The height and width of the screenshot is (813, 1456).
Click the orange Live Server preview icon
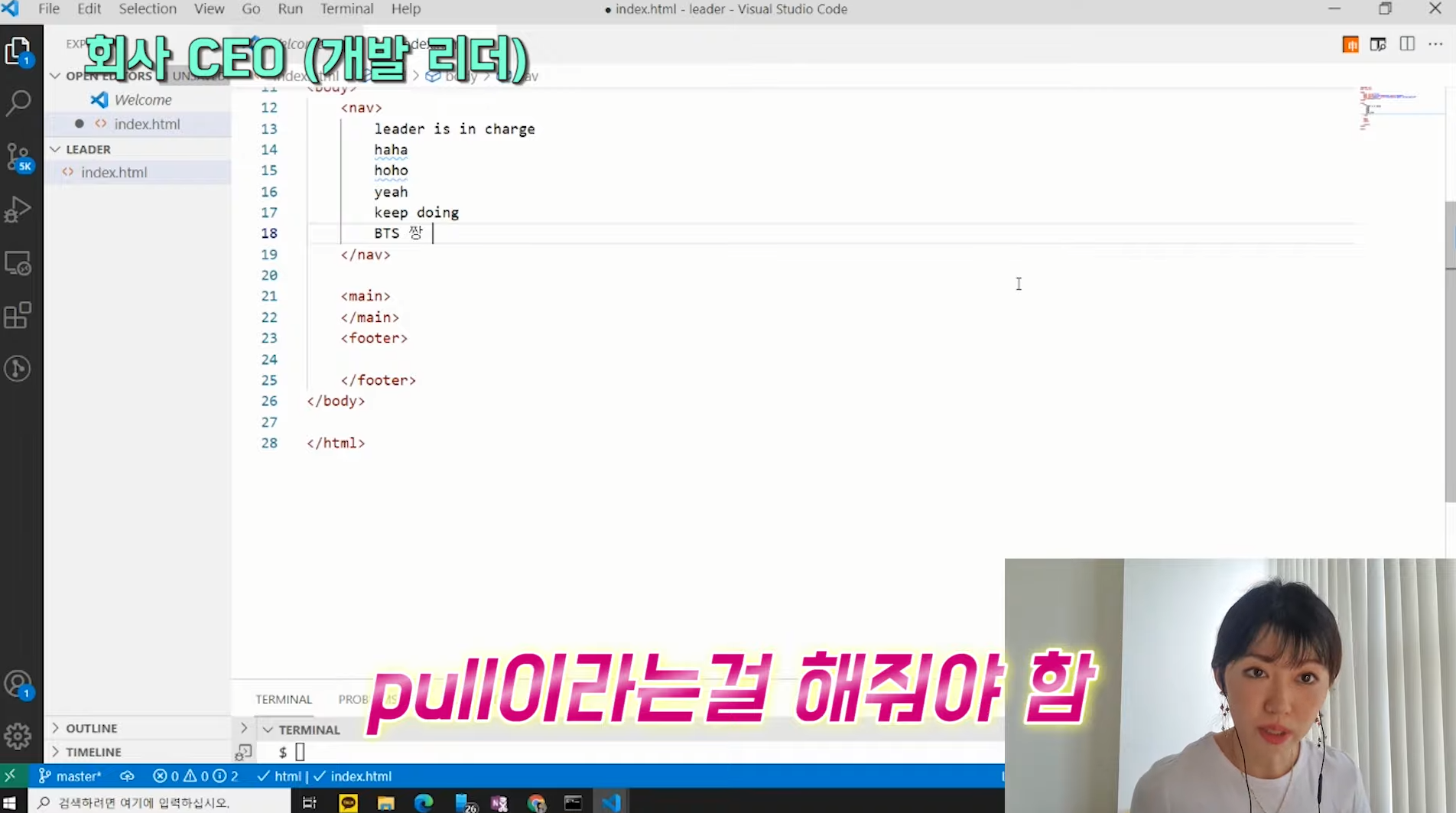(1350, 44)
